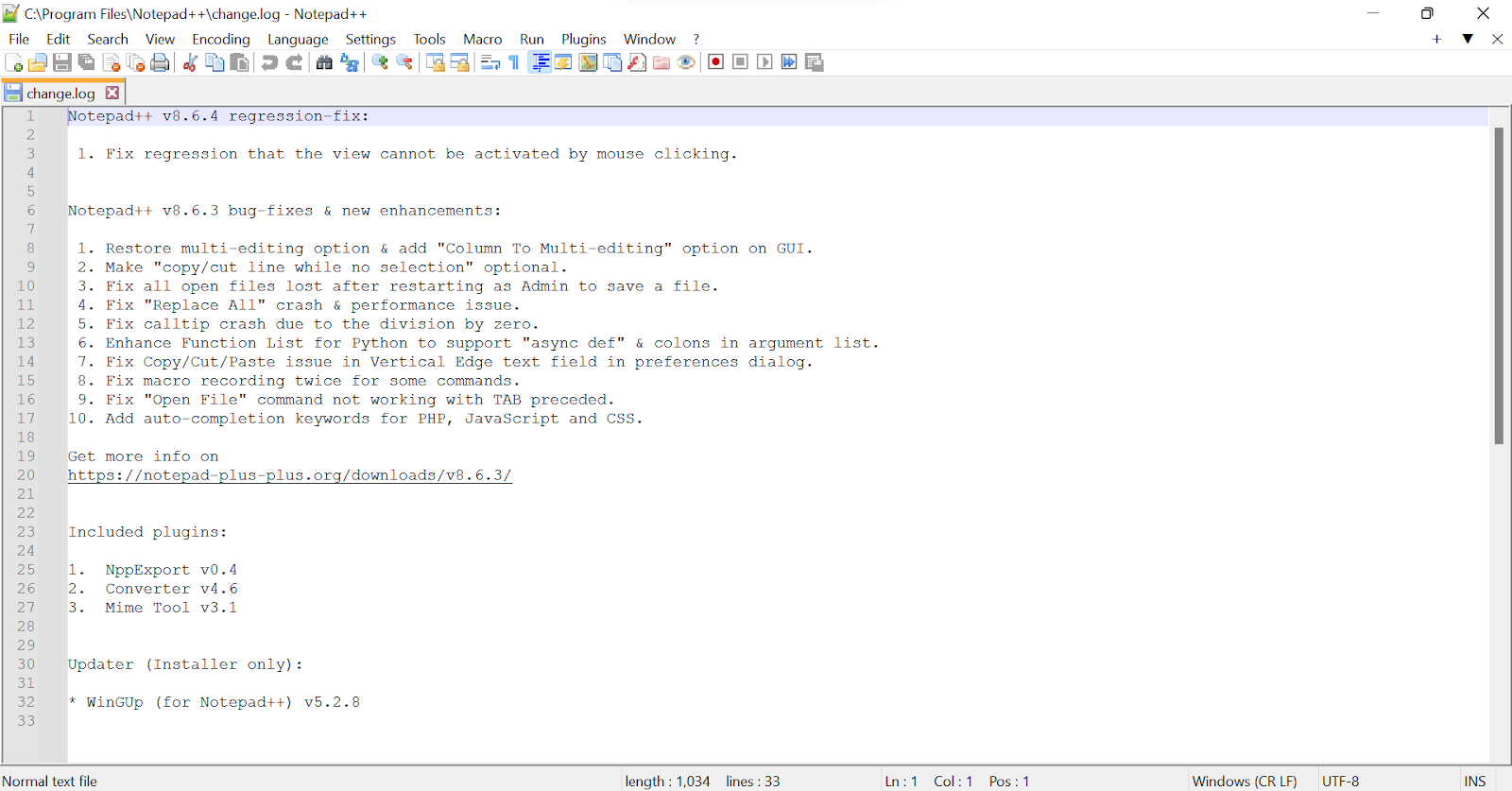Click Normal text file in status bar
Screen dimensions: 1512x791
pyautogui.click(x=49, y=782)
